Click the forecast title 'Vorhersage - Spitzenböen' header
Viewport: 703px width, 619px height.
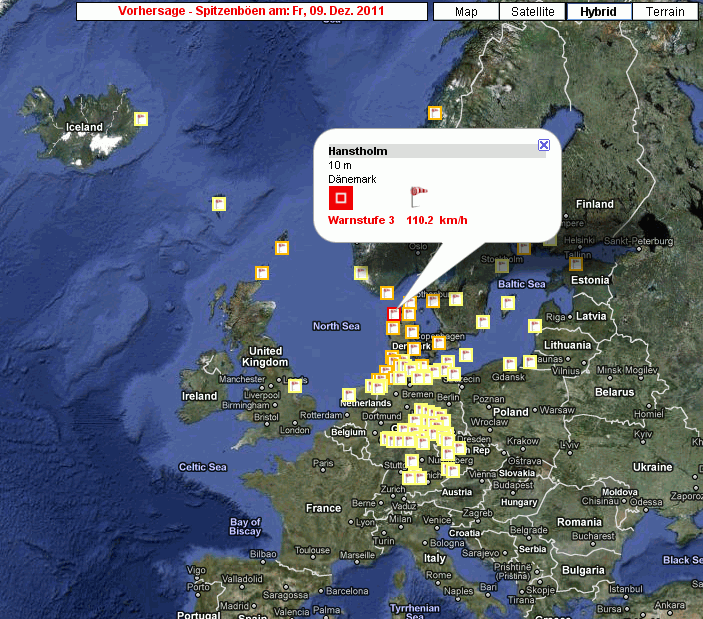(x=252, y=11)
